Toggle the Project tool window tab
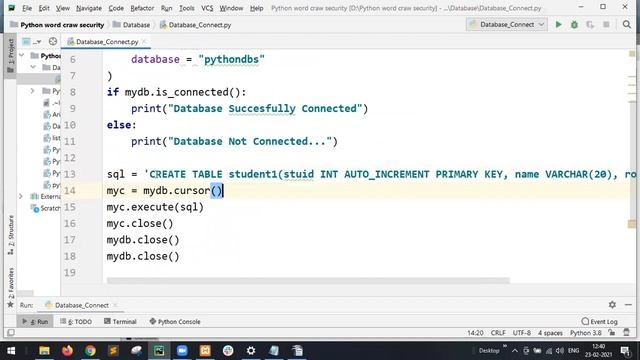Image resolution: width=640 pixels, height=360 pixels. tap(11, 56)
